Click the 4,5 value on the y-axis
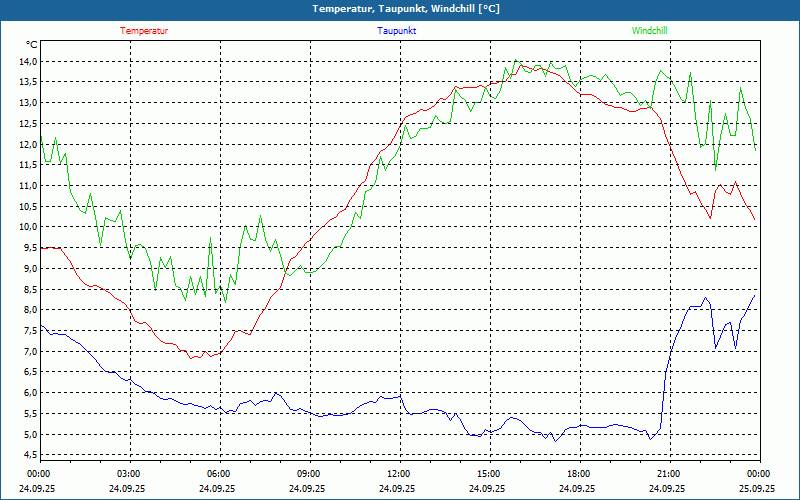Screen dimensions: 800x500 tap(28, 455)
